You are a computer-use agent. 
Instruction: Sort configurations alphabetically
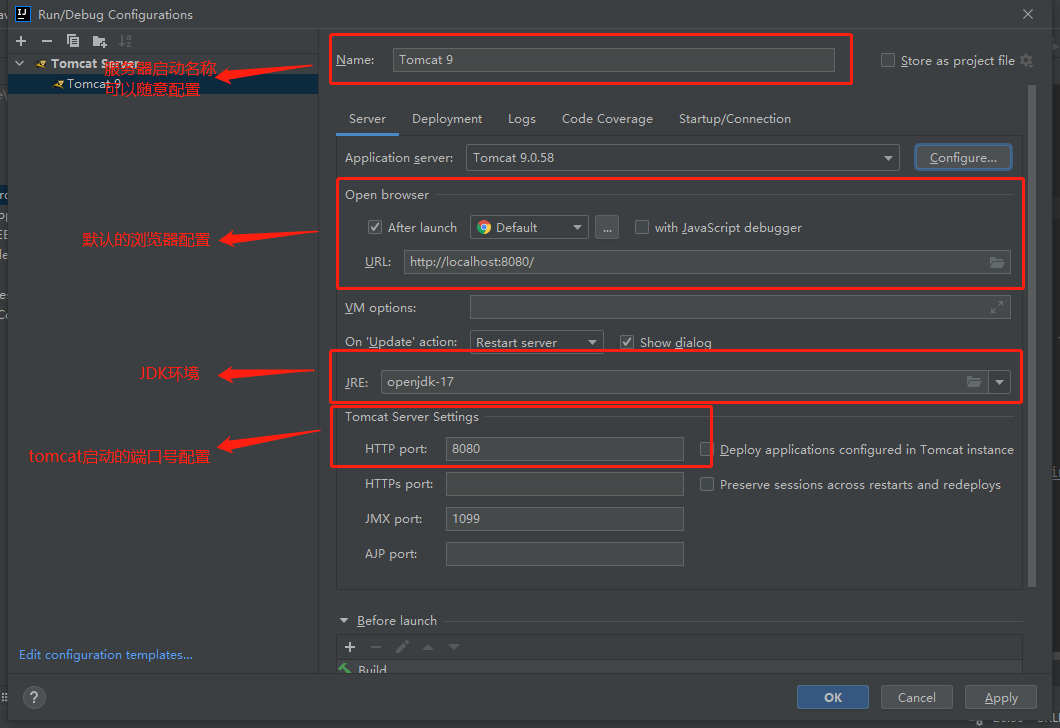tap(125, 41)
